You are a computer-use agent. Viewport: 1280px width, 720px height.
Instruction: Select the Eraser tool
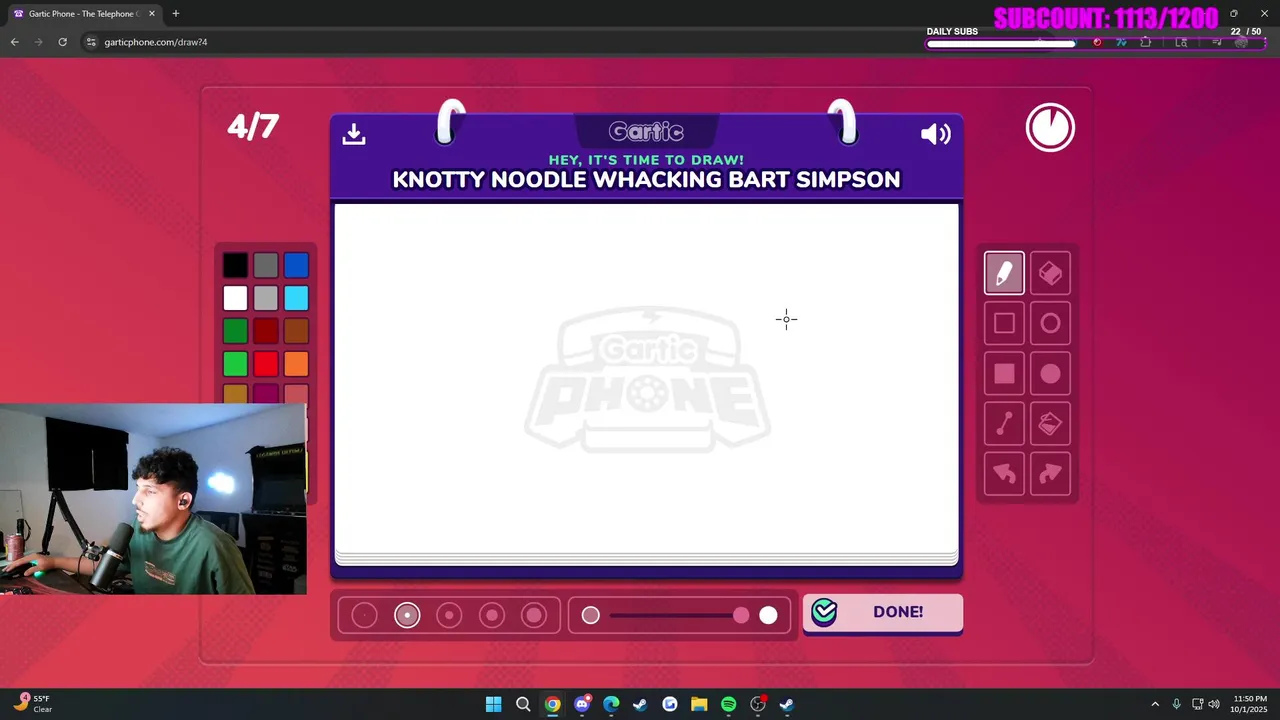tap(1050, 273)
